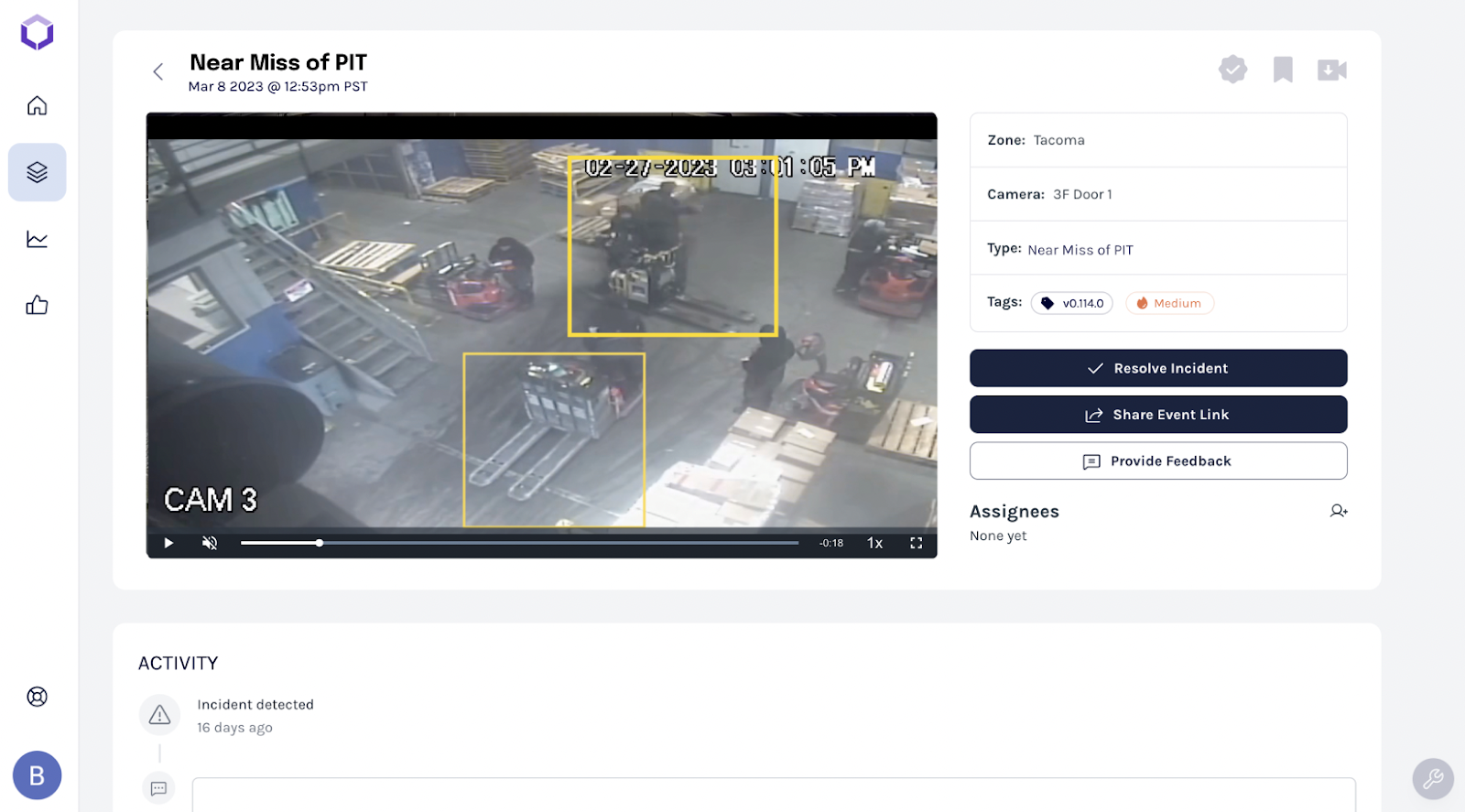Enter fullscreen video mode
1465x812 pixels.
(x=916, y=543)
